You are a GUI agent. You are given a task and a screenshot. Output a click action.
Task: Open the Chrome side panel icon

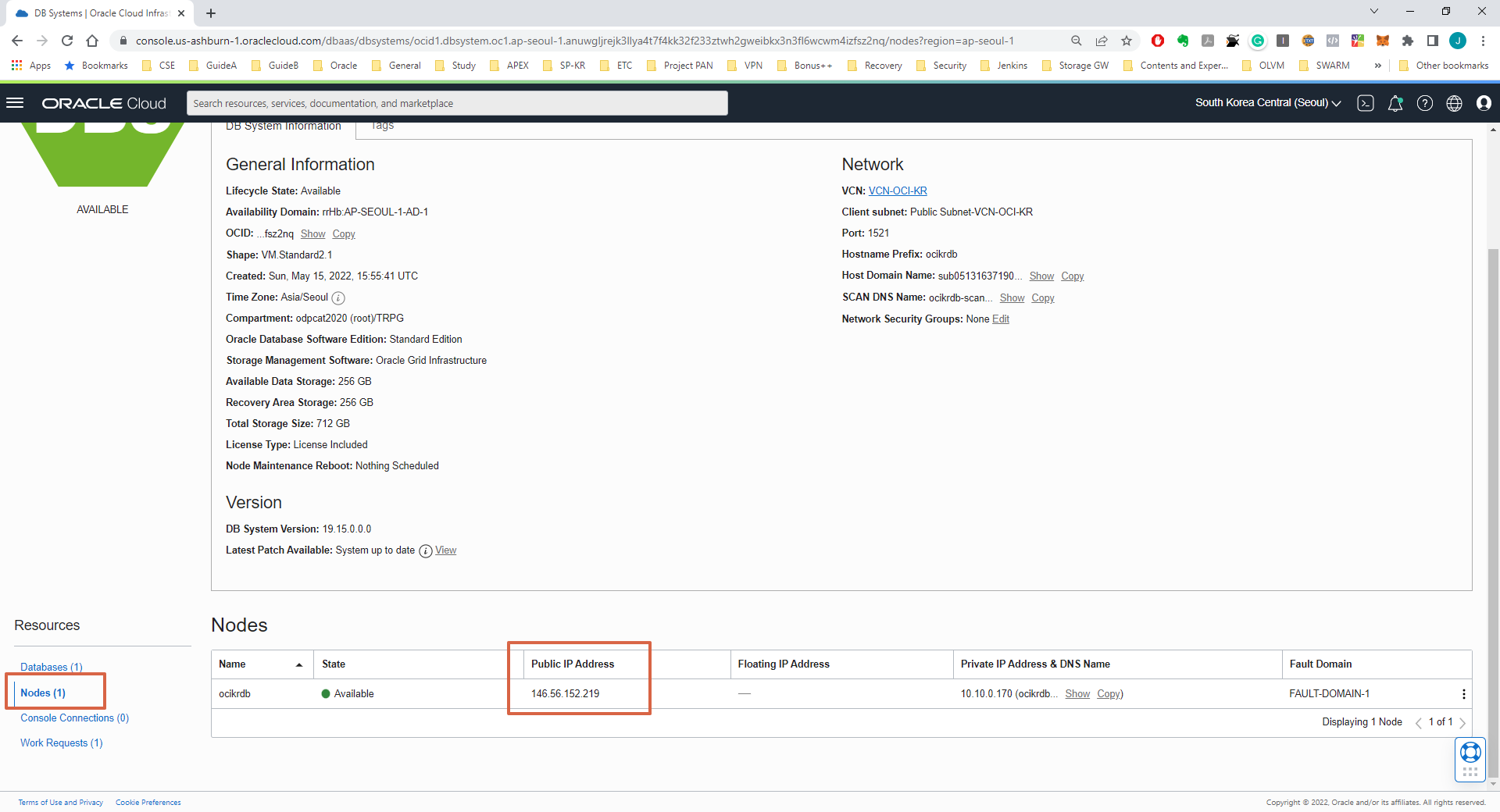point(1433,41)
